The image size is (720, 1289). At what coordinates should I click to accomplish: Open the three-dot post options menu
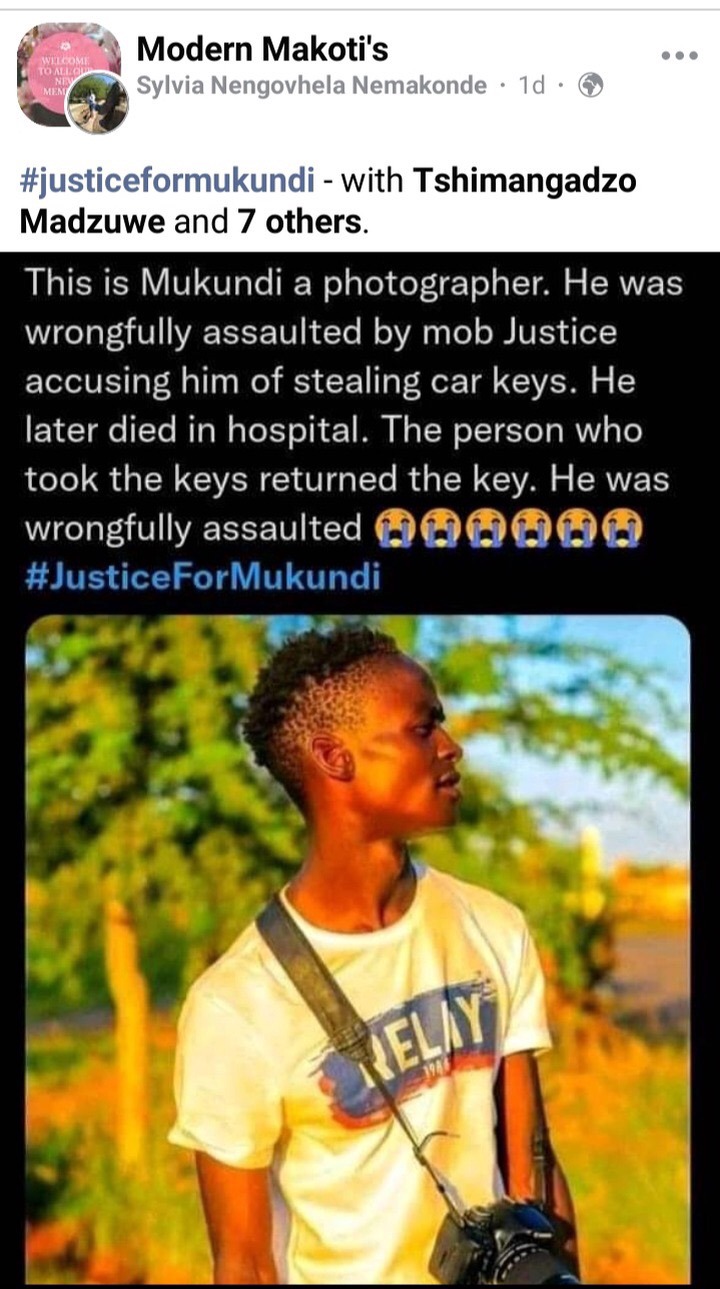[679, 56]
